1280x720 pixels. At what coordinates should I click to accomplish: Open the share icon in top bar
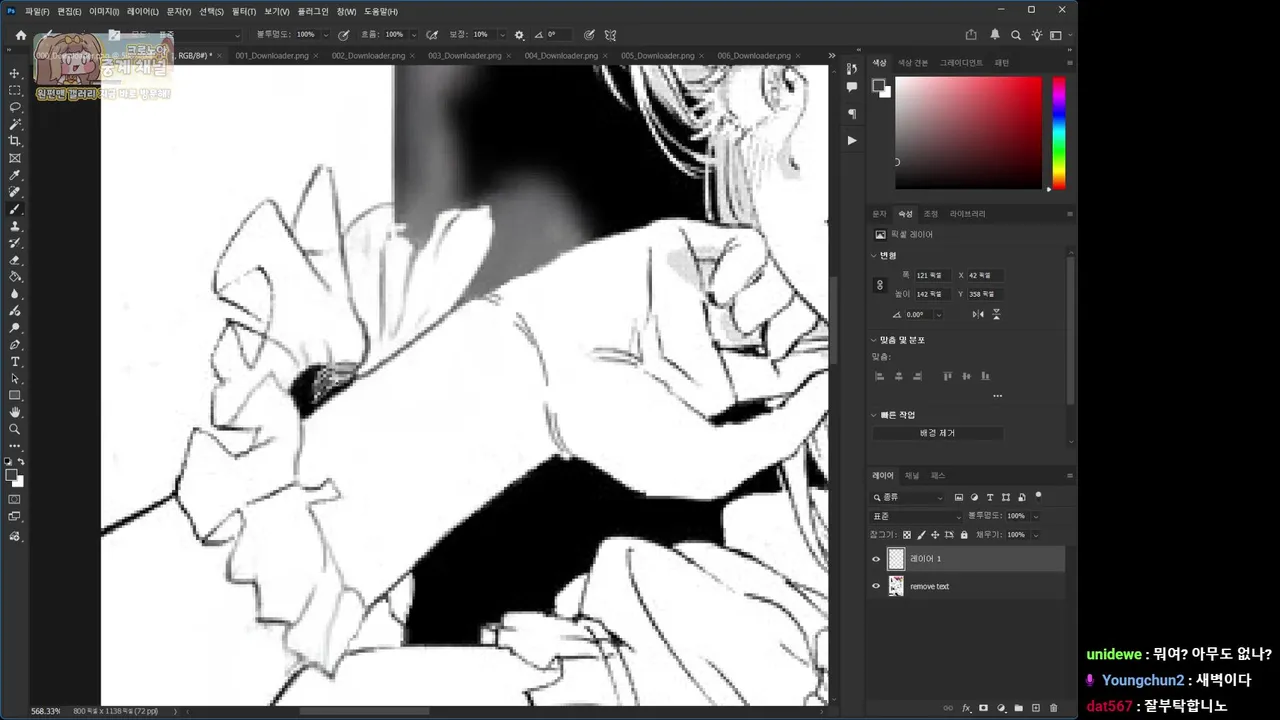coord(971,35)
